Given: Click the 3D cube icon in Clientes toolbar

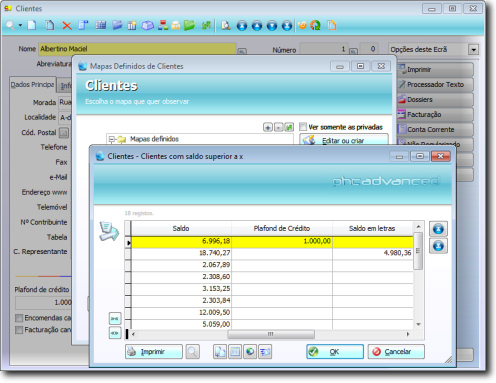Looking at the screenshot, I should pos(147,25).
